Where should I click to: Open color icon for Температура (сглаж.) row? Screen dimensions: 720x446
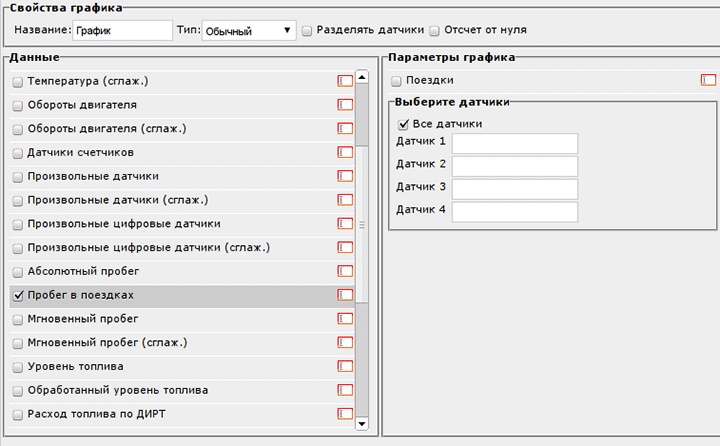(345, 81)
